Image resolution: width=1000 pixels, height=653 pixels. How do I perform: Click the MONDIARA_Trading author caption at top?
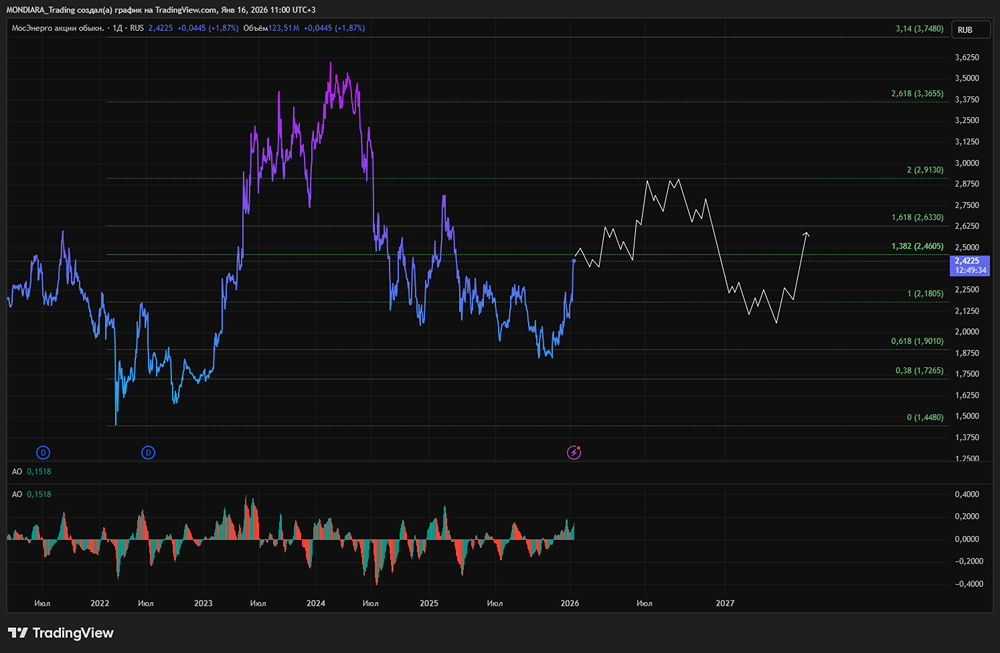(40, 10)
